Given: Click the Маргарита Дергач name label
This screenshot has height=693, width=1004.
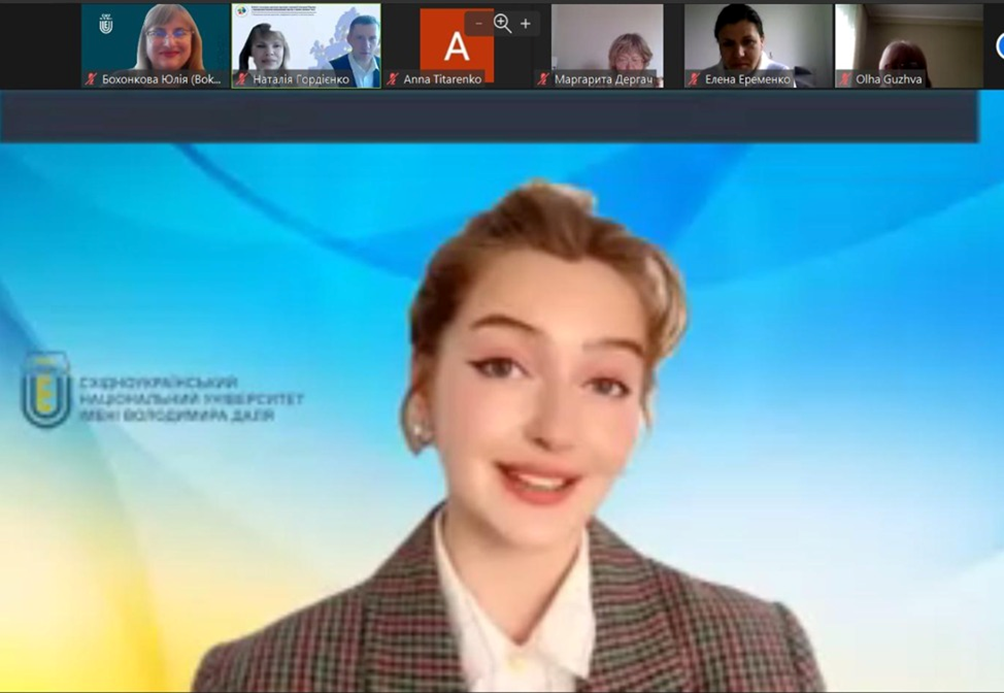Looking at the screenshot, I should pos(606,79).
